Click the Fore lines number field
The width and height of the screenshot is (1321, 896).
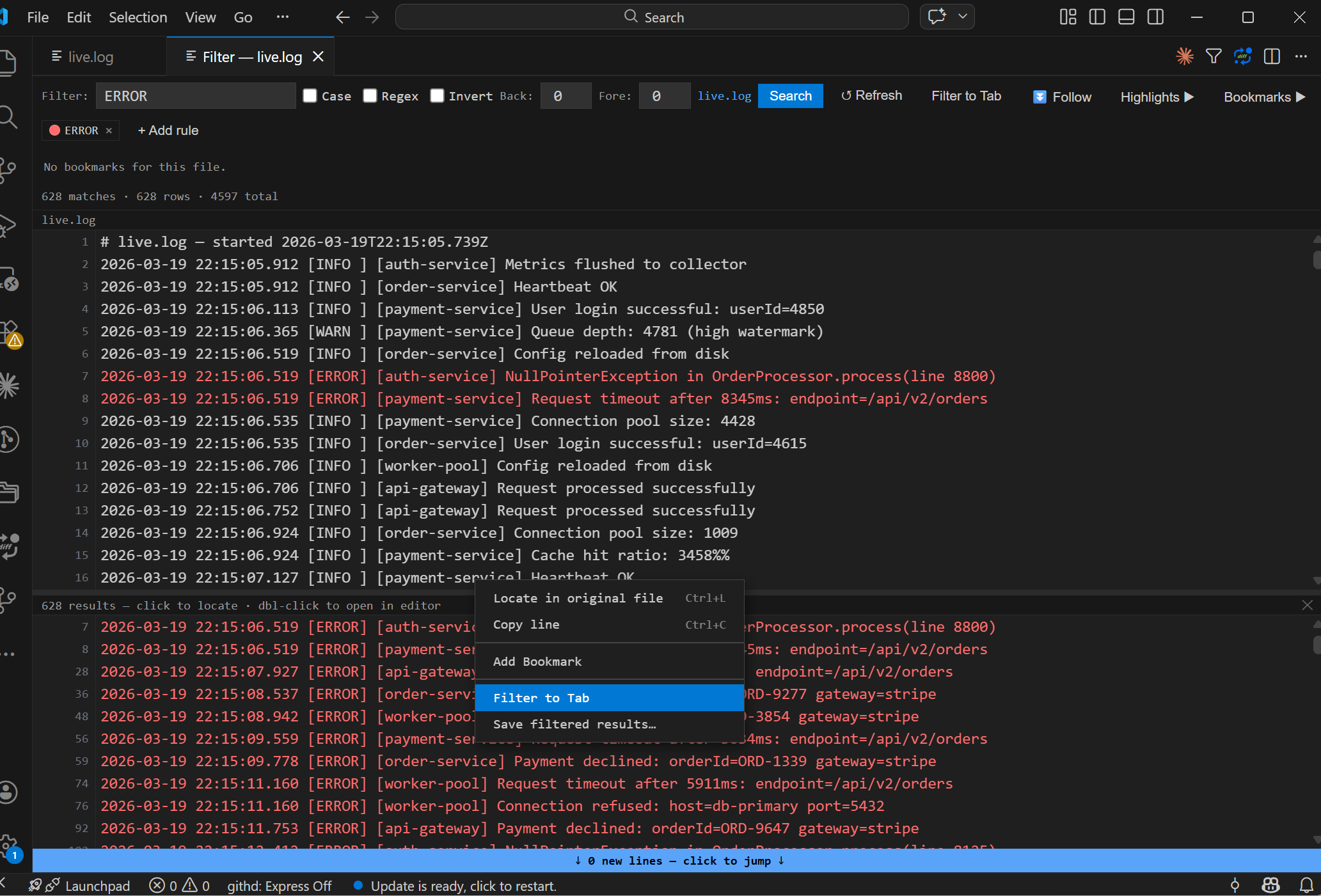(x=664, y=96)
